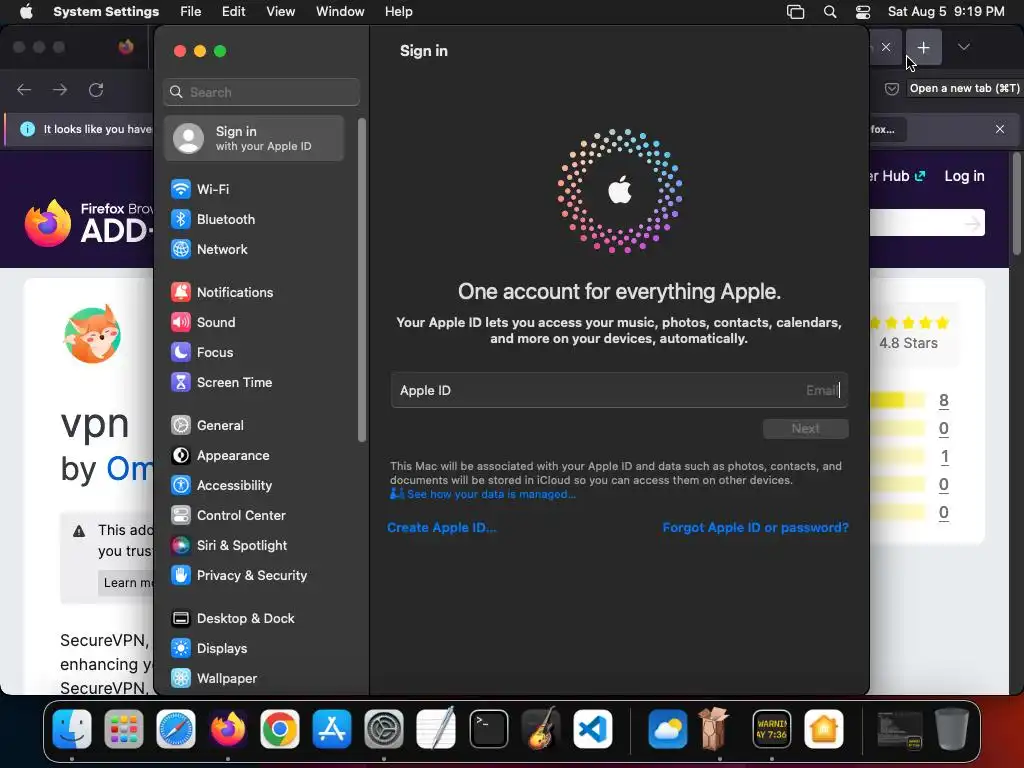Open TextEdit from the Dock

pos(436,729)
